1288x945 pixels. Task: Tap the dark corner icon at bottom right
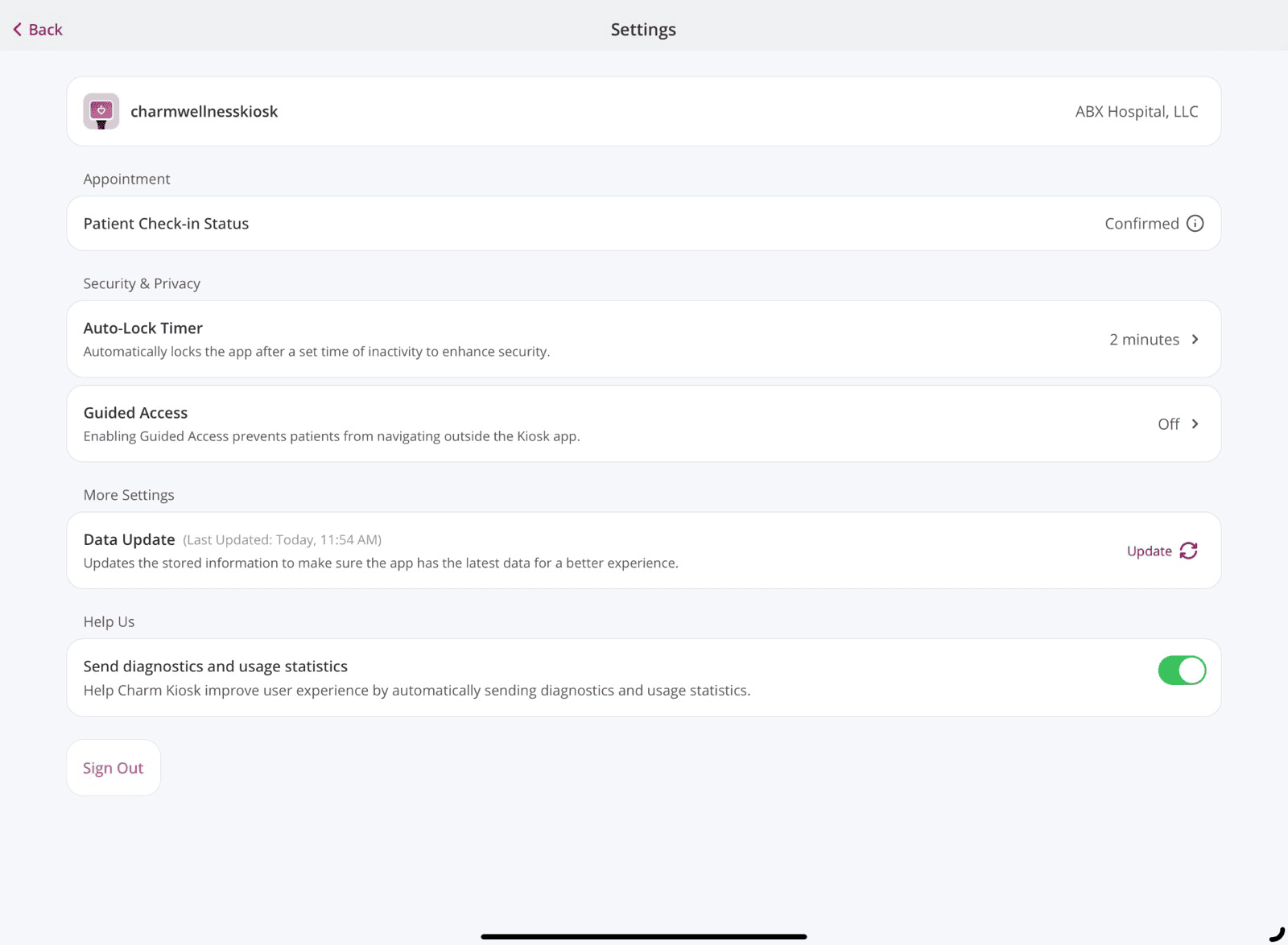click(1277, 934)
